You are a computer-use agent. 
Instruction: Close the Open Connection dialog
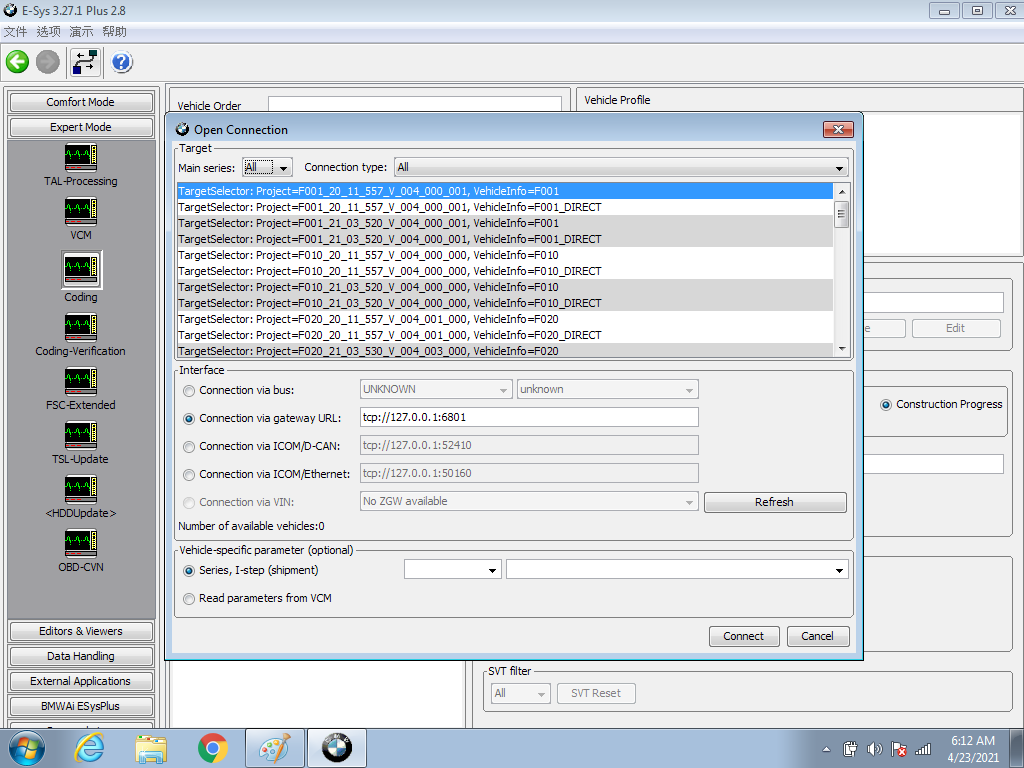pos(839,129)
